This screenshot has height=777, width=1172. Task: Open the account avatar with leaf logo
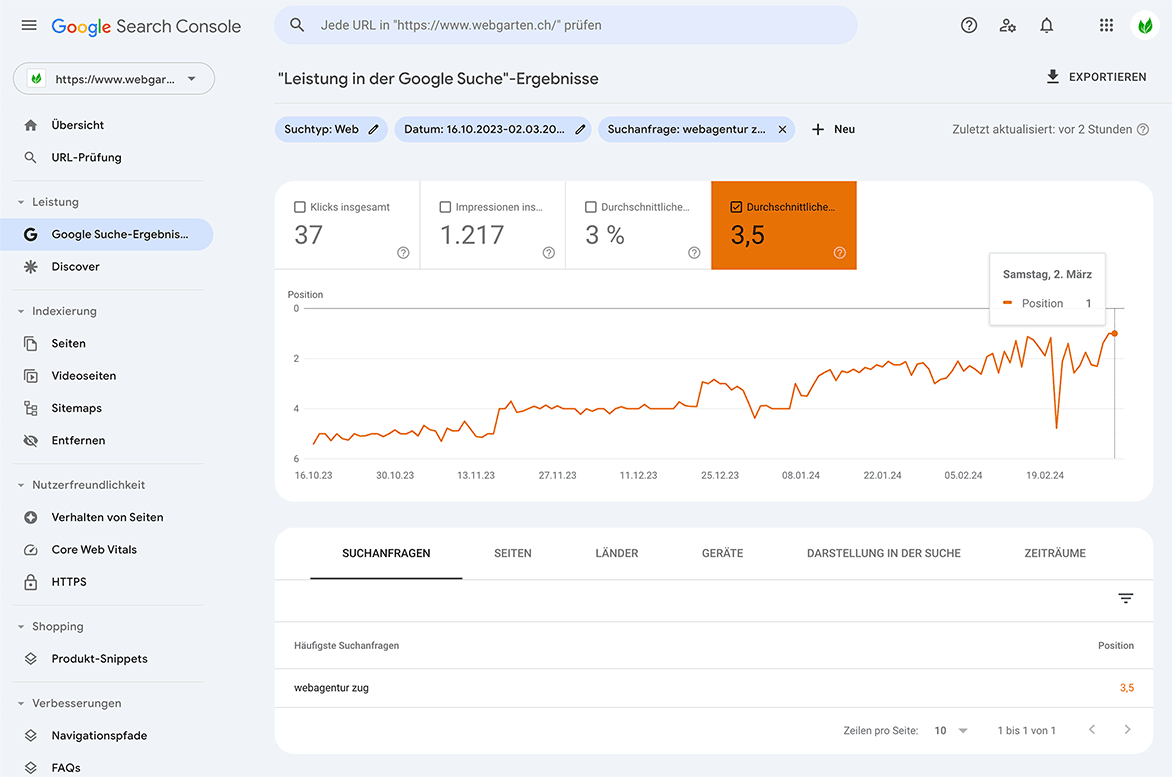[1144, 25]
